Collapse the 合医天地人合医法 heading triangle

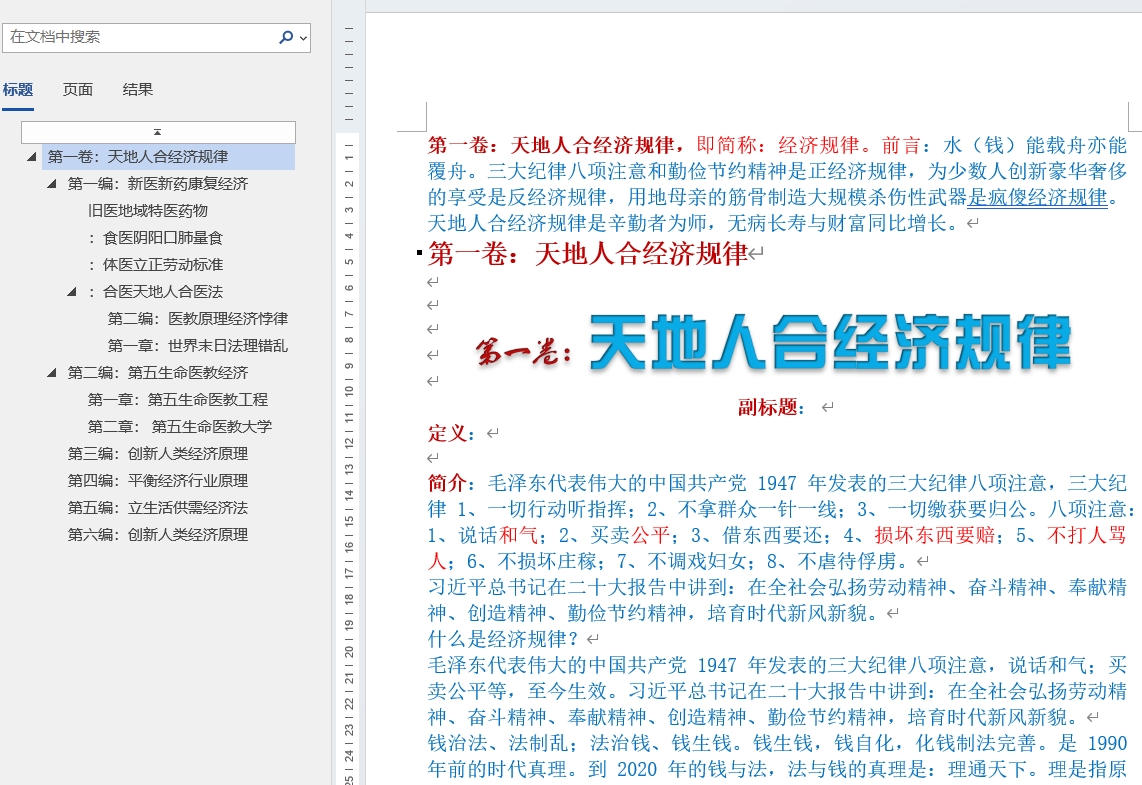pos(72,292)
